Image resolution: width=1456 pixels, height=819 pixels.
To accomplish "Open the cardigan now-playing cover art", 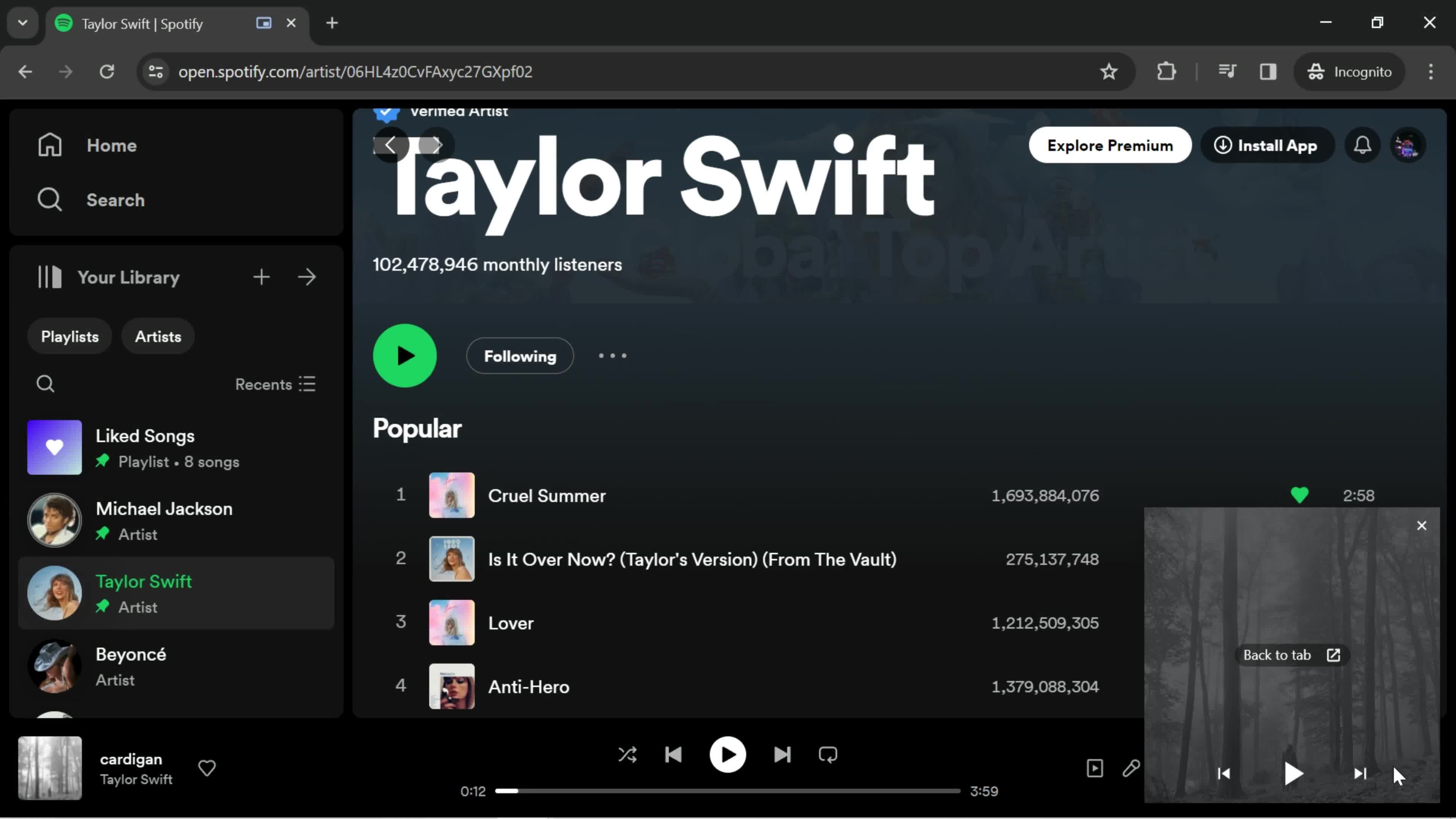I will tap(50, 768).
